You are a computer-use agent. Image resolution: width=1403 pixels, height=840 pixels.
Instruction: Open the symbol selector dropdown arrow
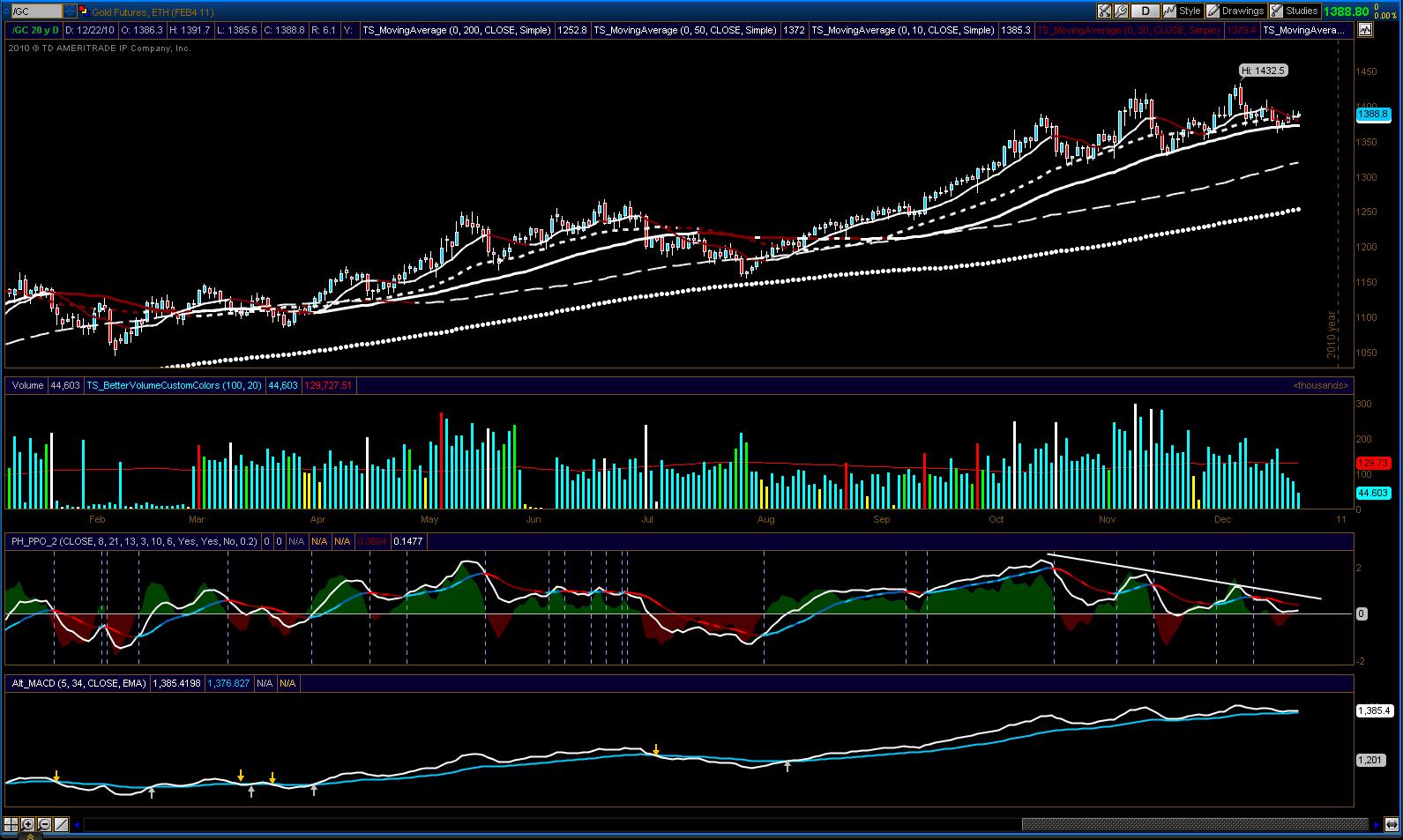pos(71,11)
